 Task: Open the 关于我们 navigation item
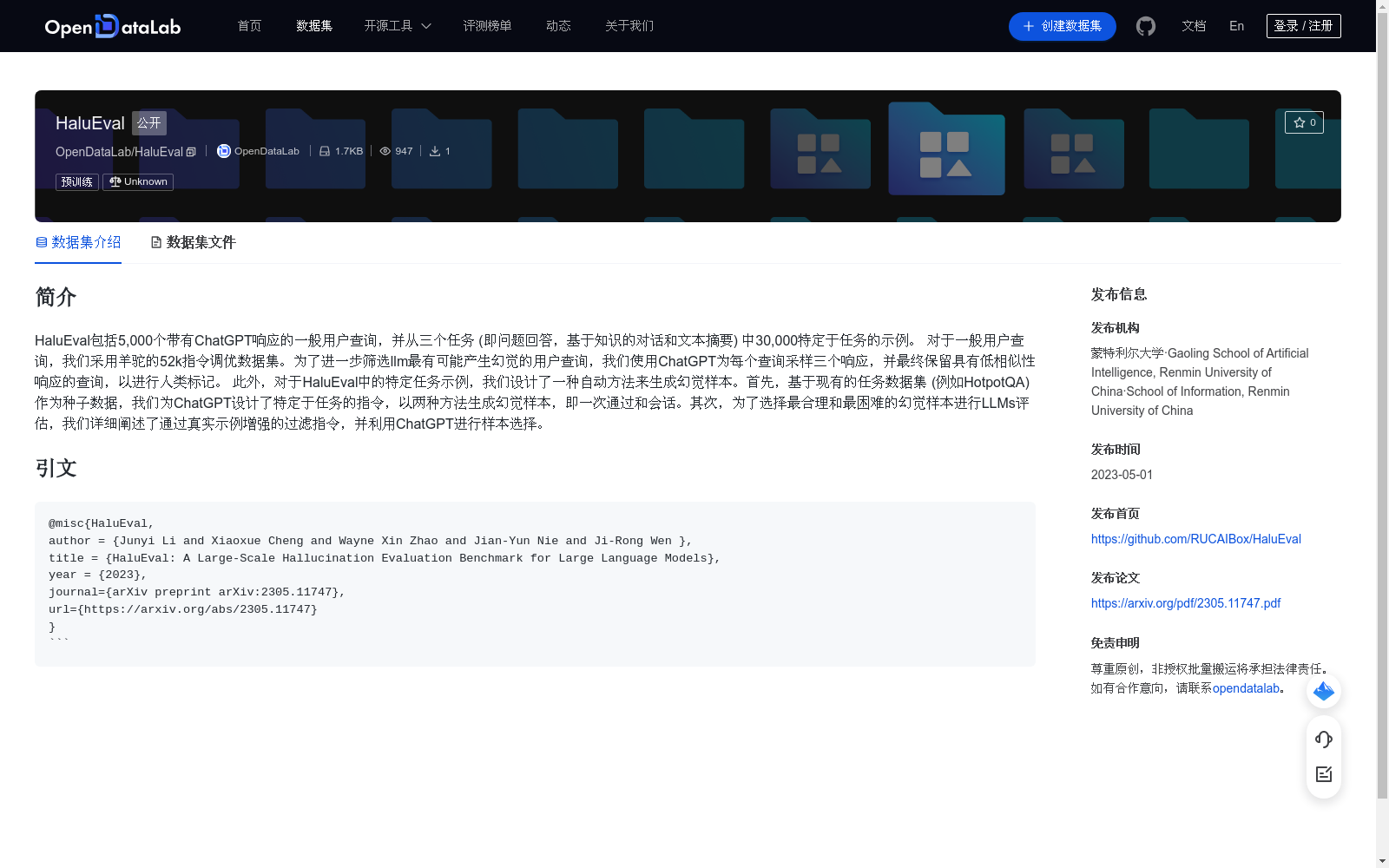coord(629,26)
